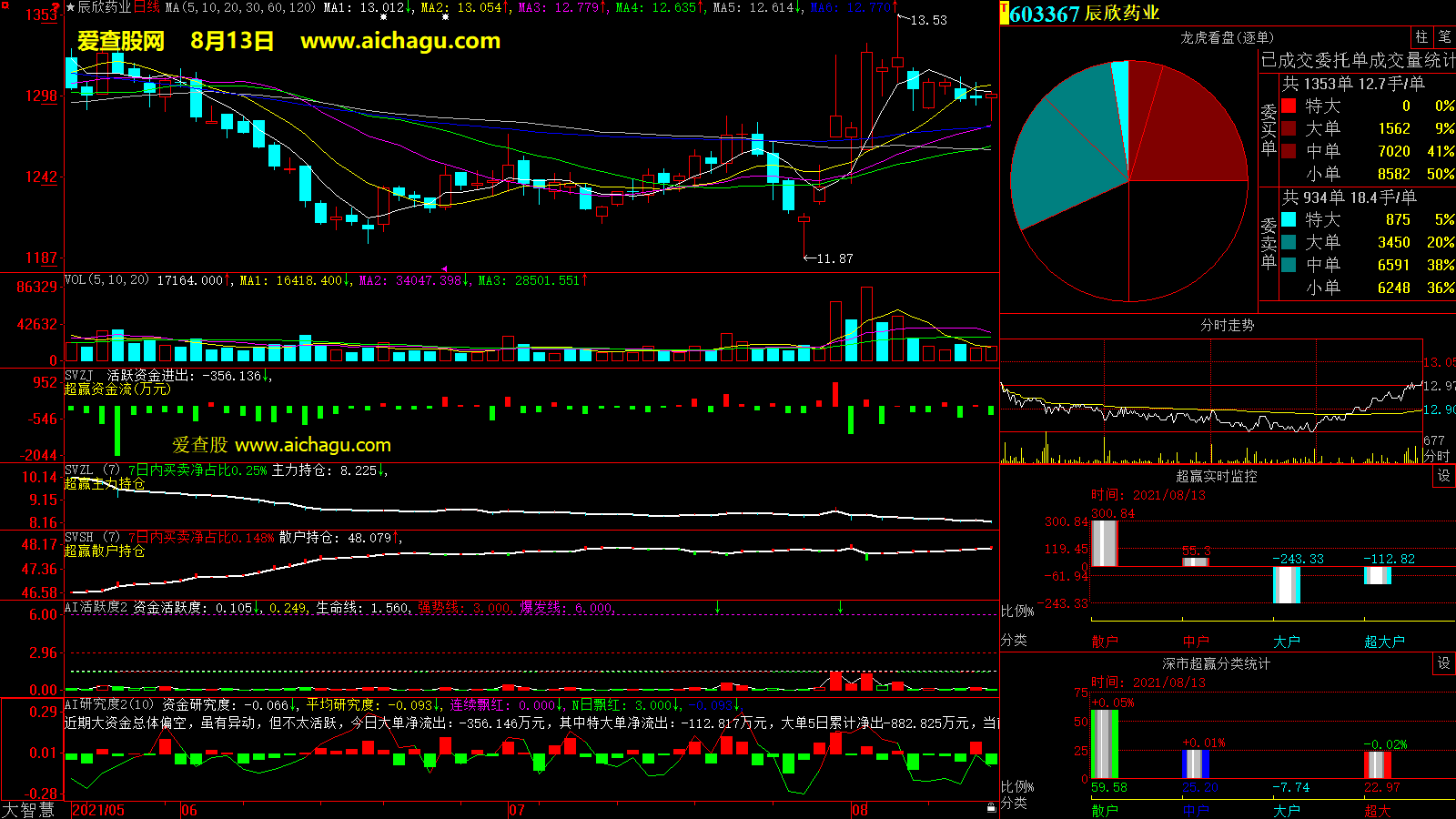Select the 分时走势 panel header
1456x819 pixels.
tap(1227, 325)
